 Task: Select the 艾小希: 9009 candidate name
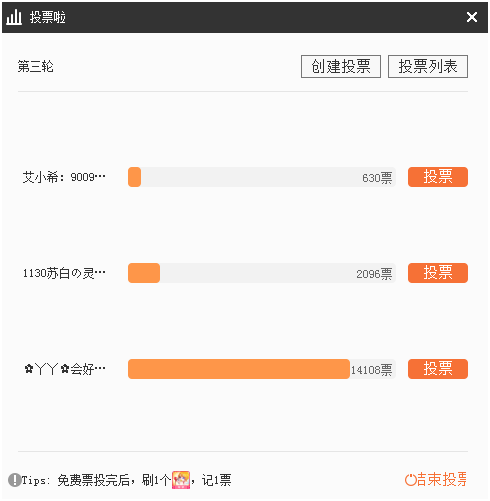64,177
